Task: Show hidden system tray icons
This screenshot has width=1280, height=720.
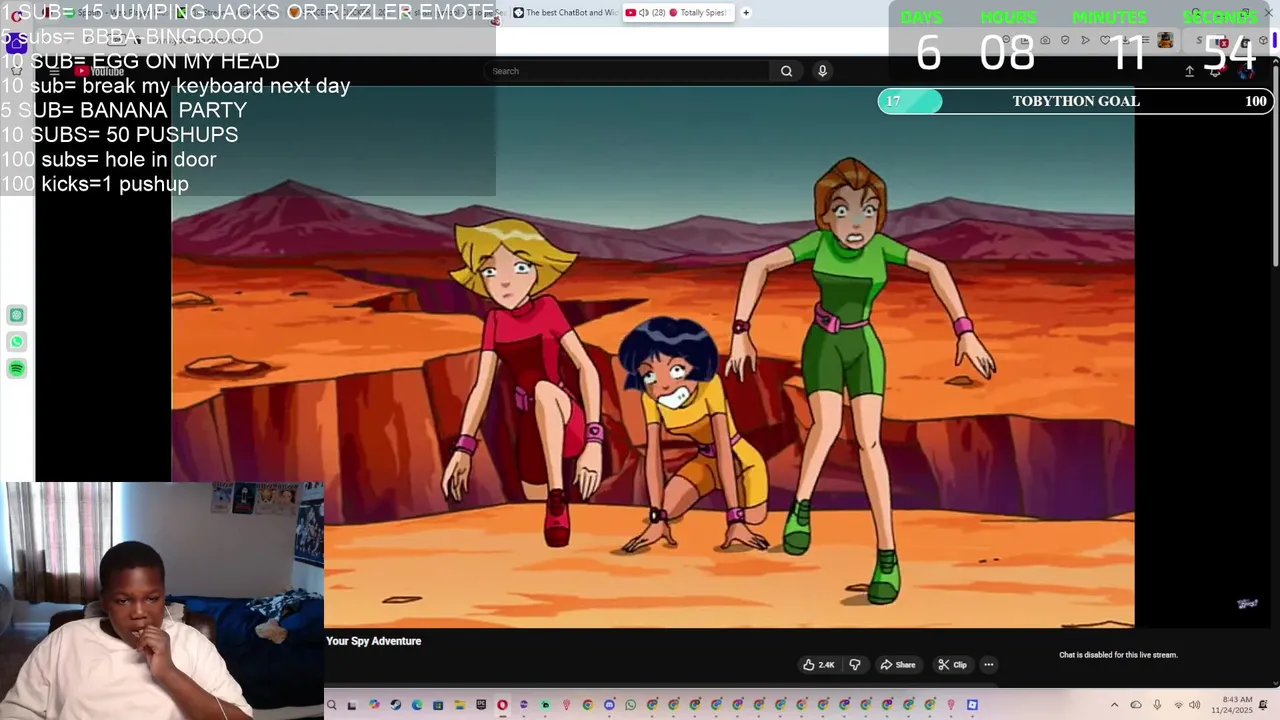Action: tap(1114, 705)
